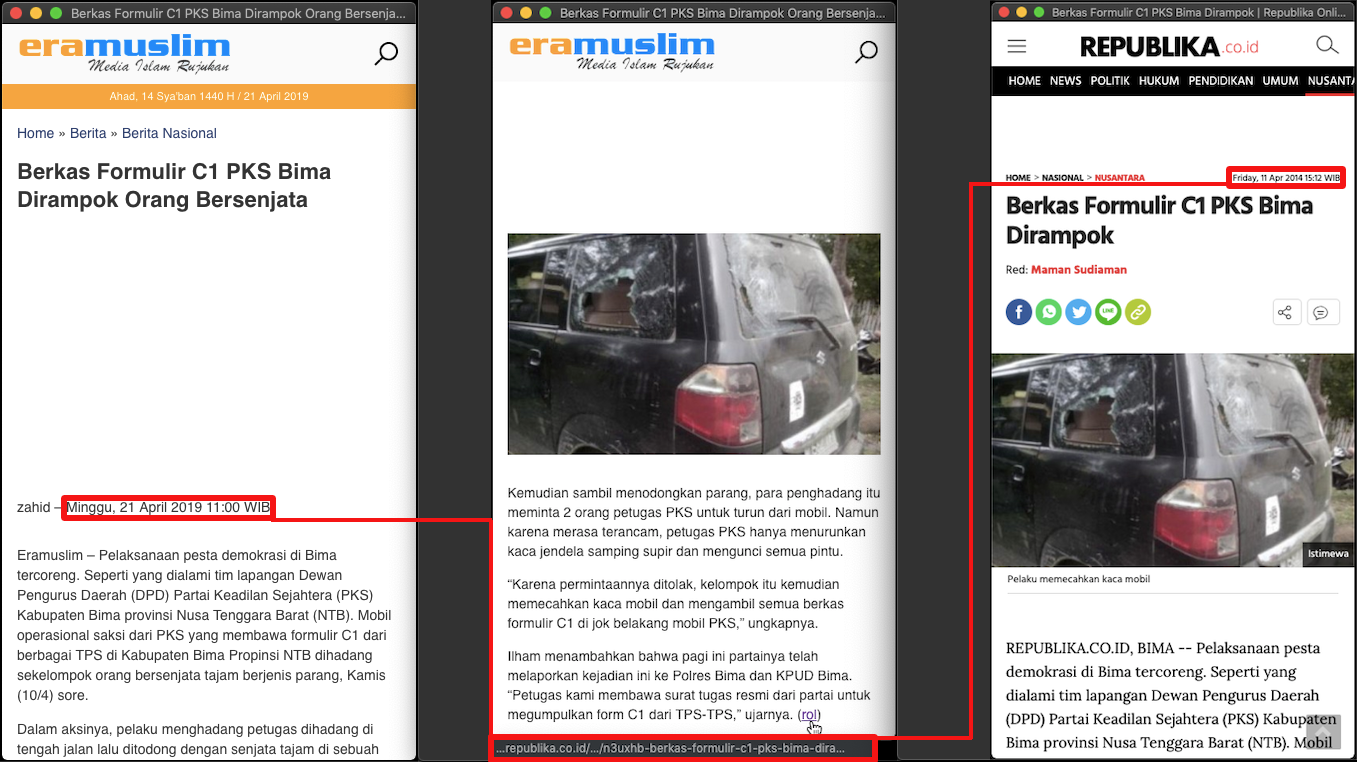Open comments using the speech bubble icon
This screenshot has height=762, width=1357.
tap(1321, 312)
